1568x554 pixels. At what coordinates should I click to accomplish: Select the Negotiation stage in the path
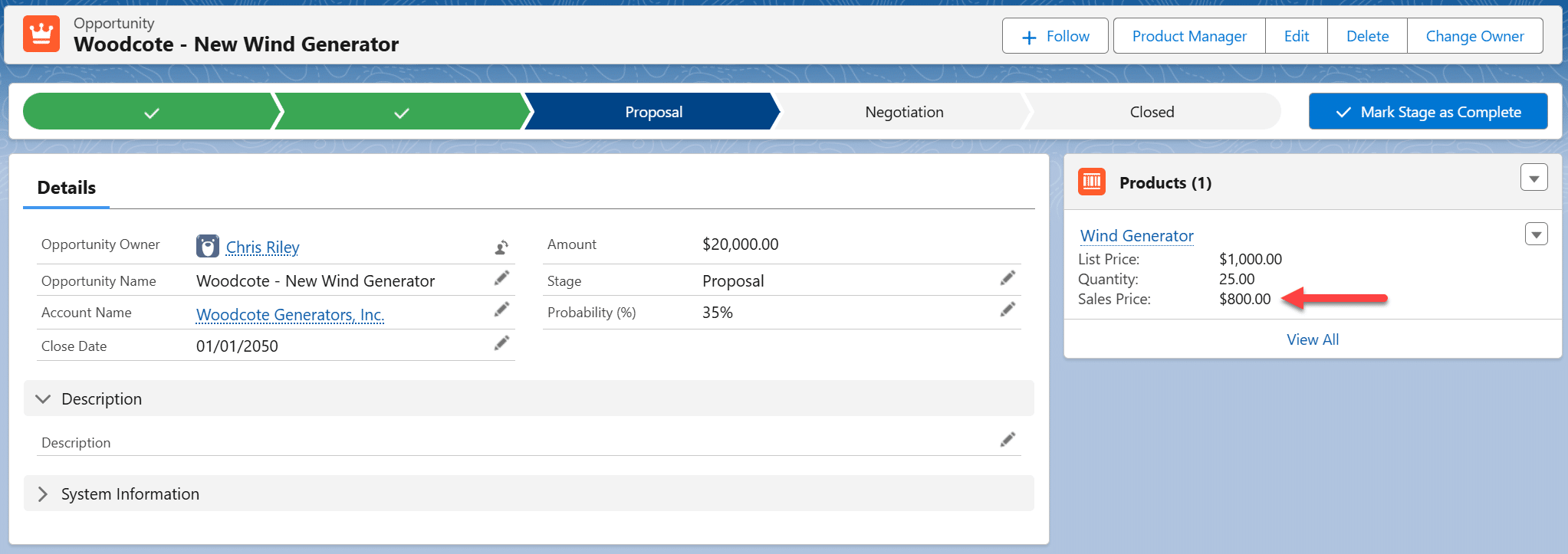click(x=903, y=112)
